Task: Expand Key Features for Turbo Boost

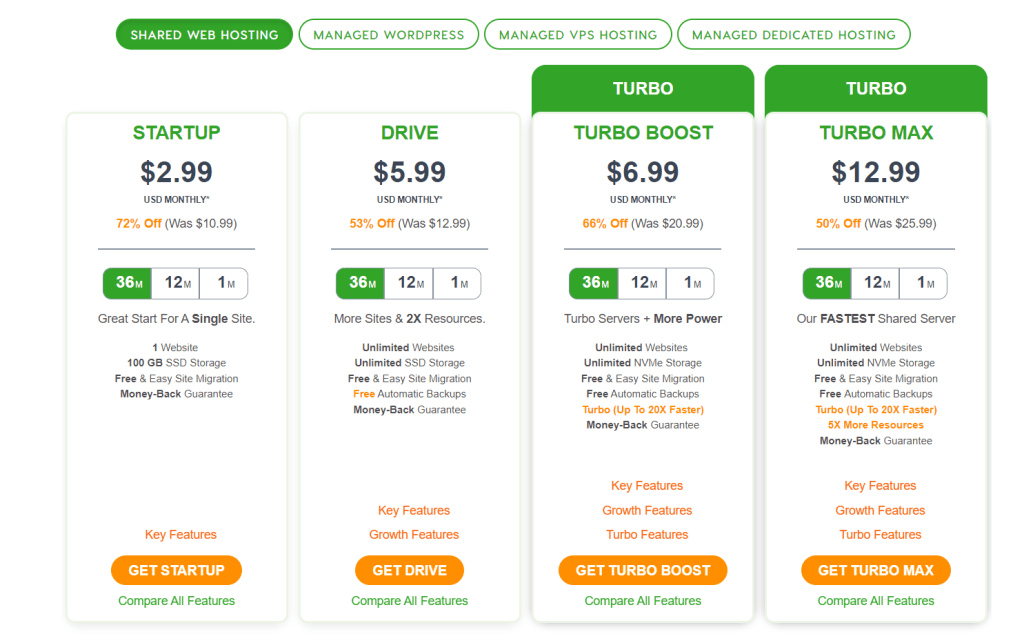Action: tap(647, 486)
